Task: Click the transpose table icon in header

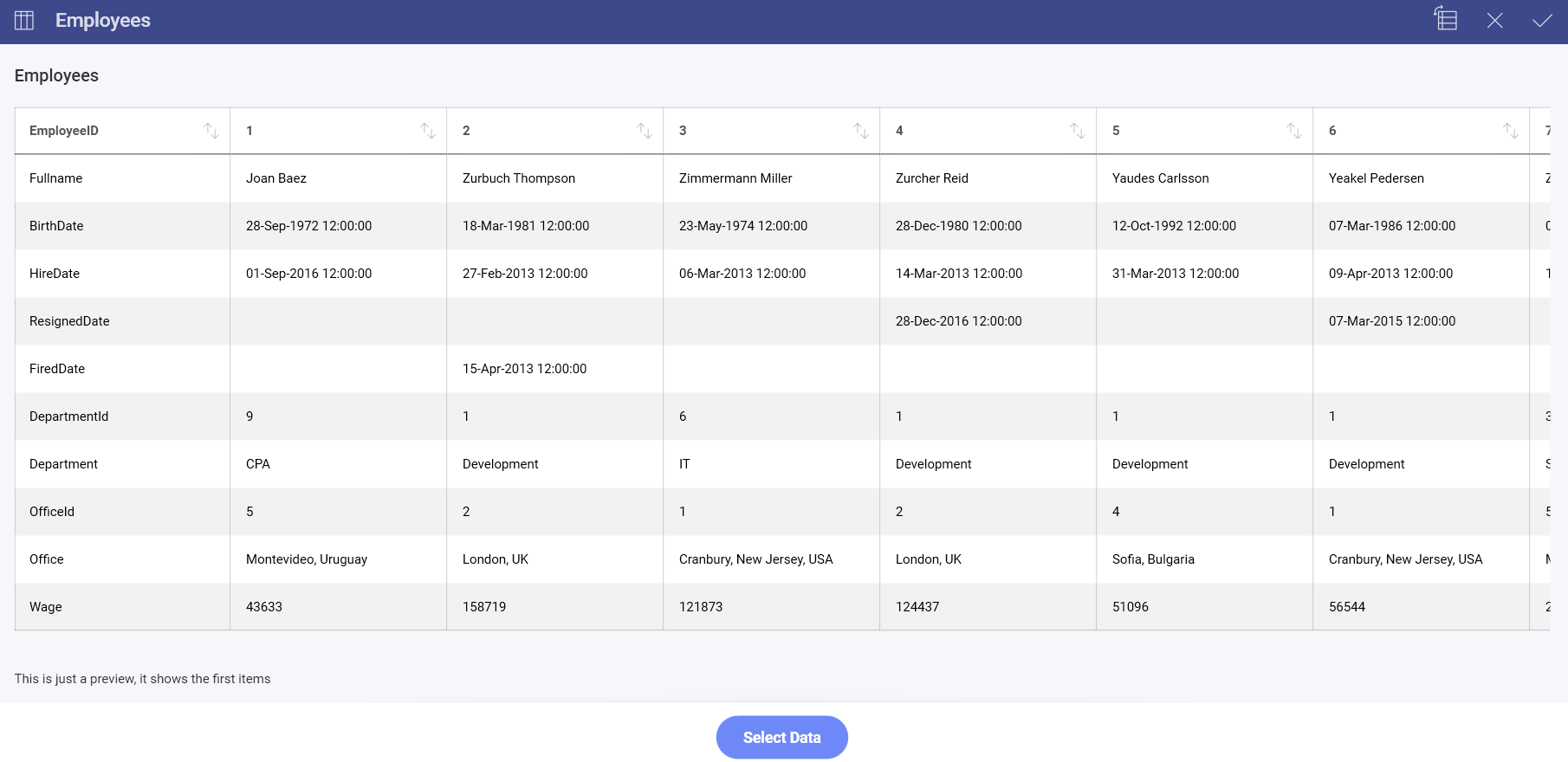Action: (x=1445, y=18)
